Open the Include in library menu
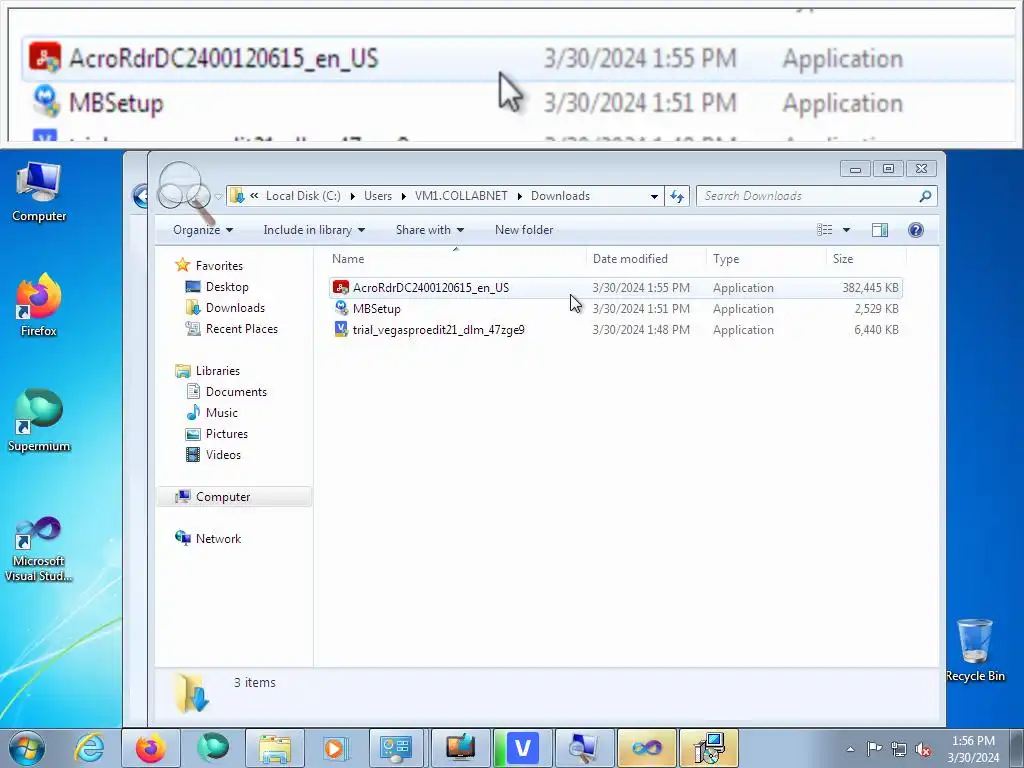 314,230
